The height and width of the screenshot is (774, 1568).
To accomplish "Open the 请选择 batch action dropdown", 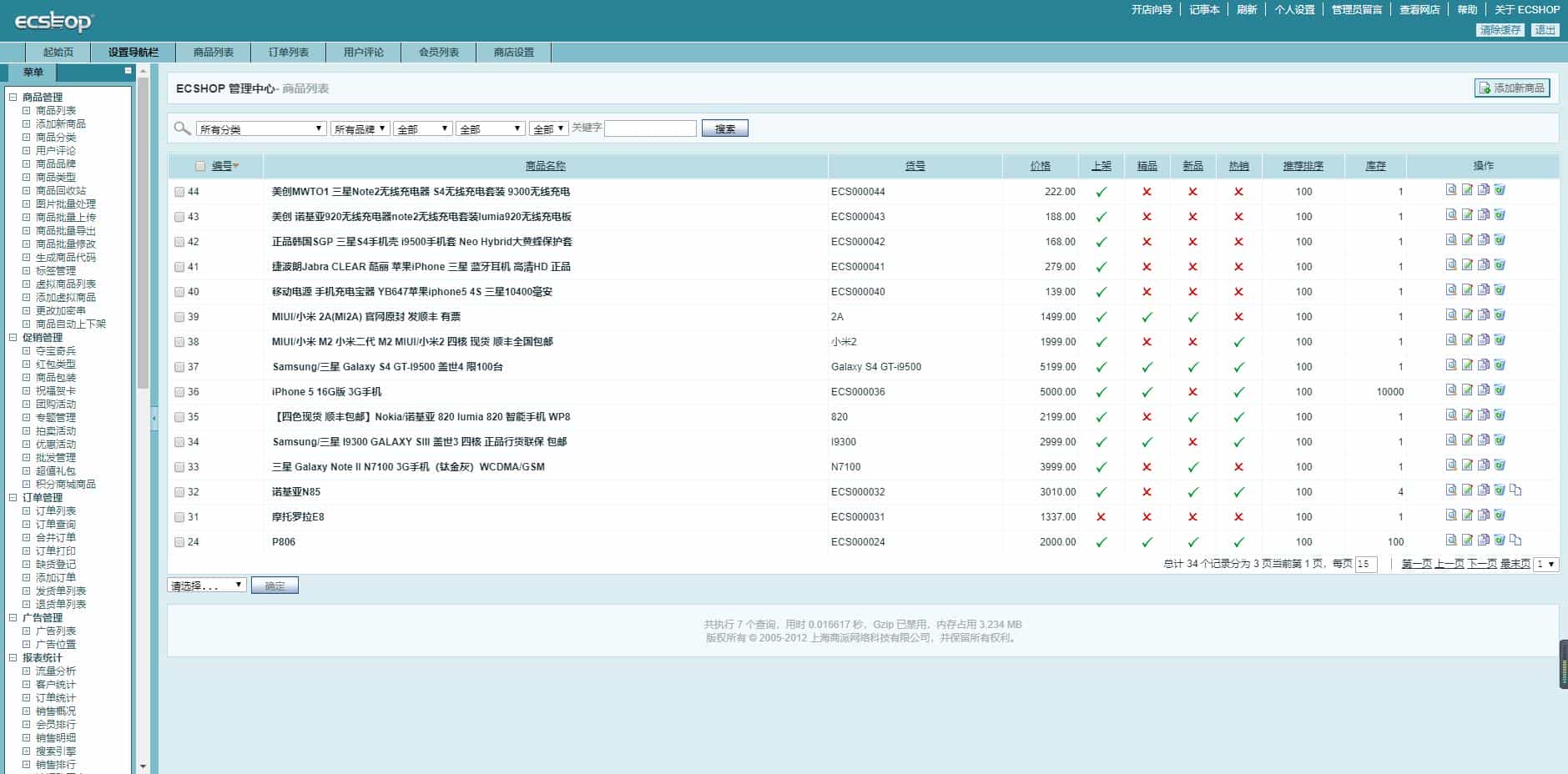I will (206, 585).
